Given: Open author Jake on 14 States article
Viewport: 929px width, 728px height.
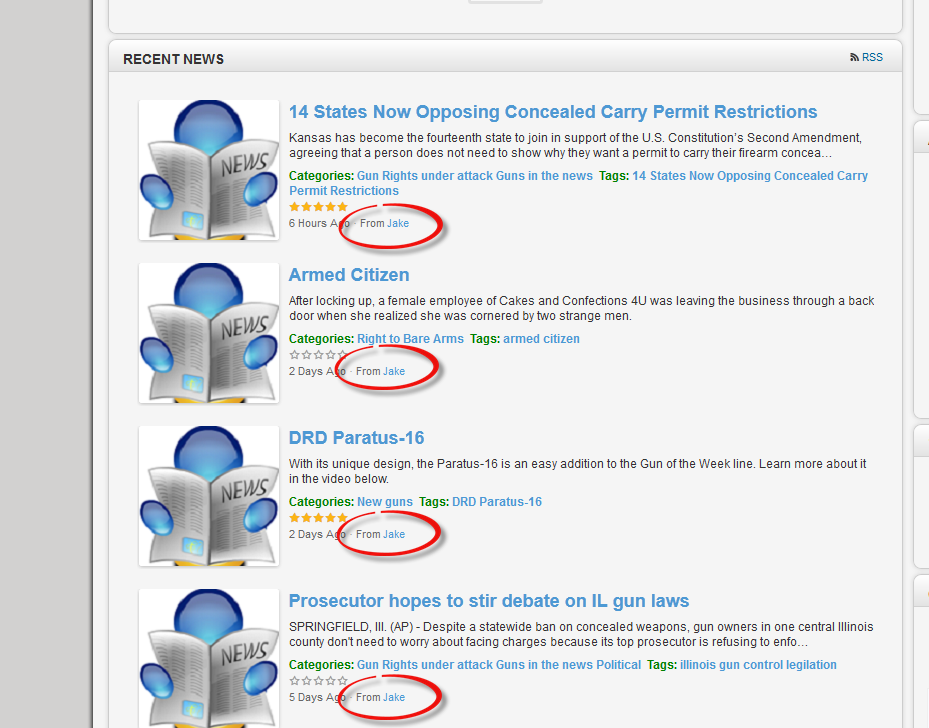Looking at the screenshot, I should [x=398, y=223].
